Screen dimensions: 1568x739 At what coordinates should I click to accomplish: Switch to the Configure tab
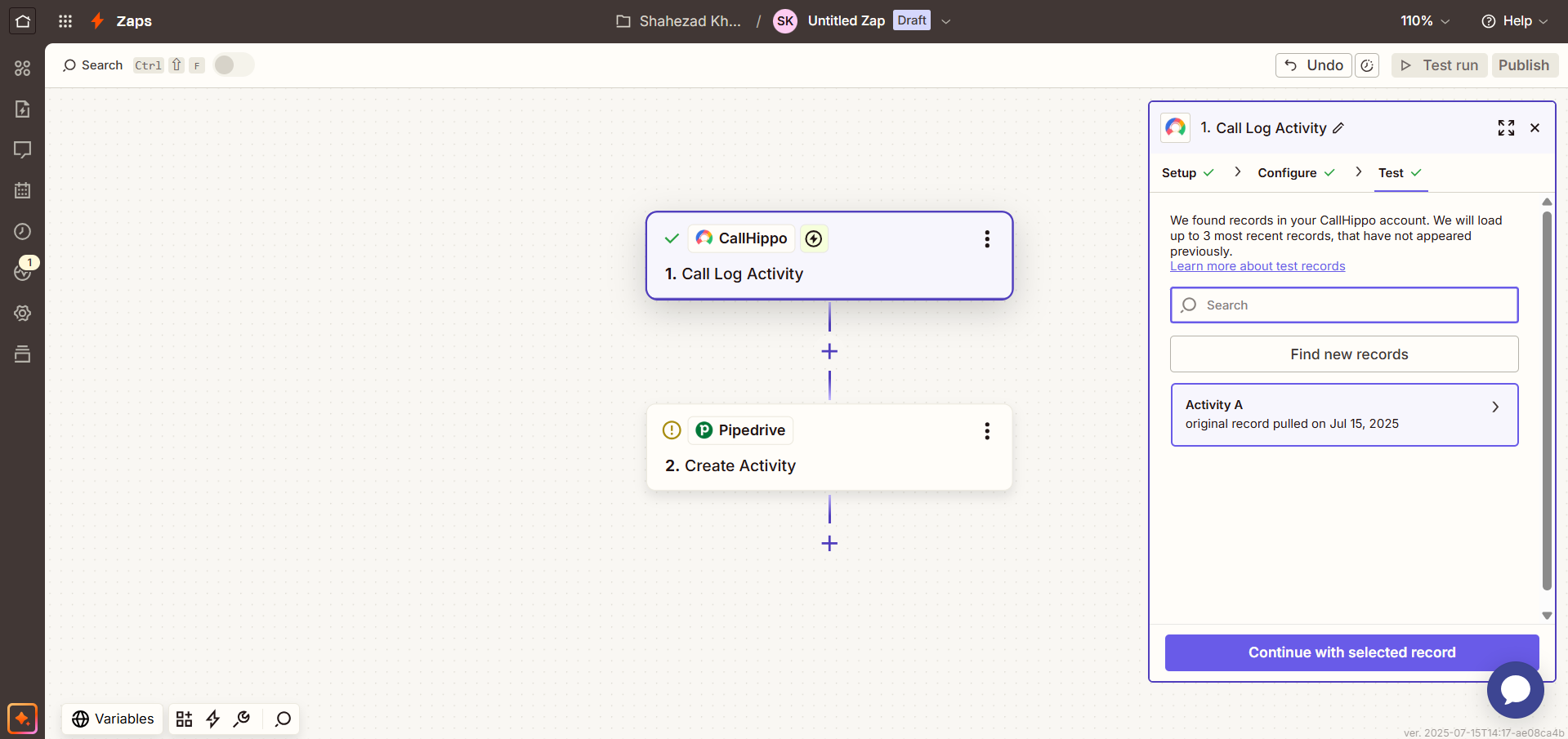tap(1296, 173)
